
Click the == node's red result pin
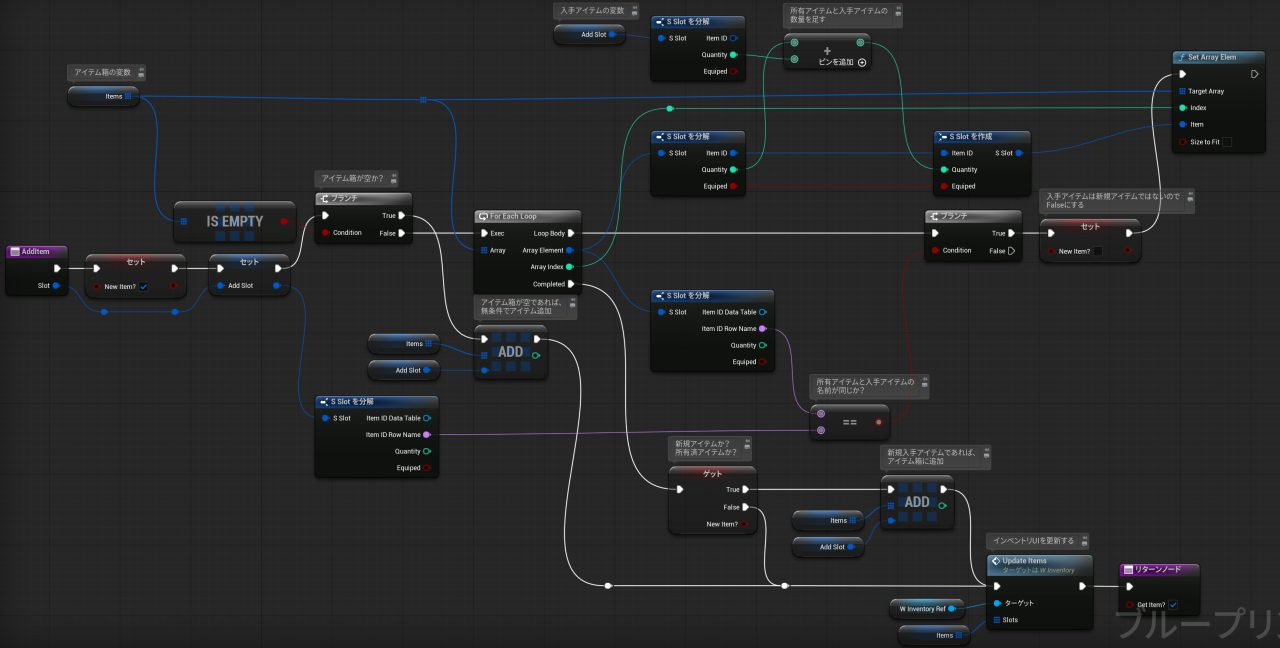click(878, 423)
